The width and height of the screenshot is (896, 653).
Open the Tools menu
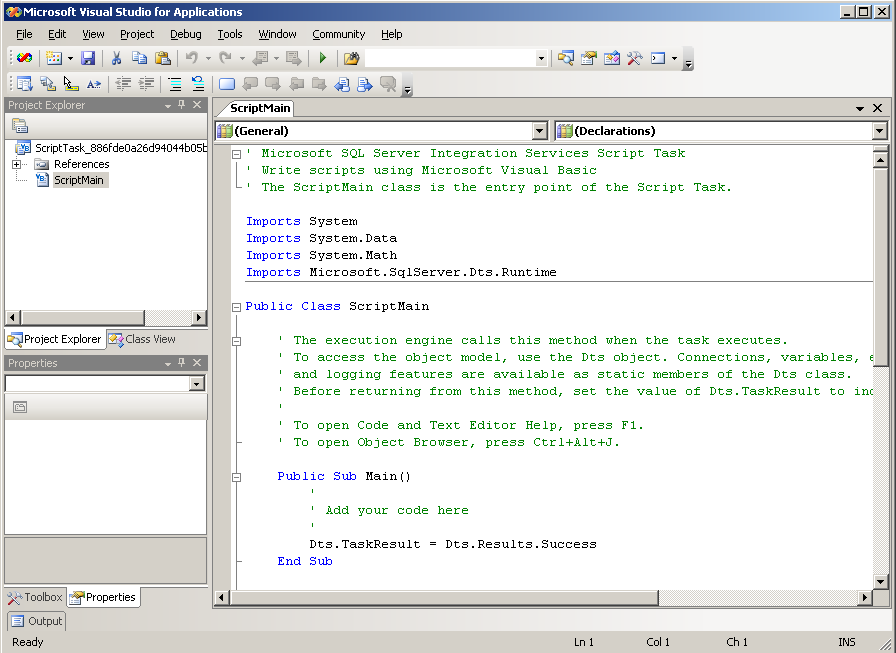pyautogui.click(x=230, y=34)
